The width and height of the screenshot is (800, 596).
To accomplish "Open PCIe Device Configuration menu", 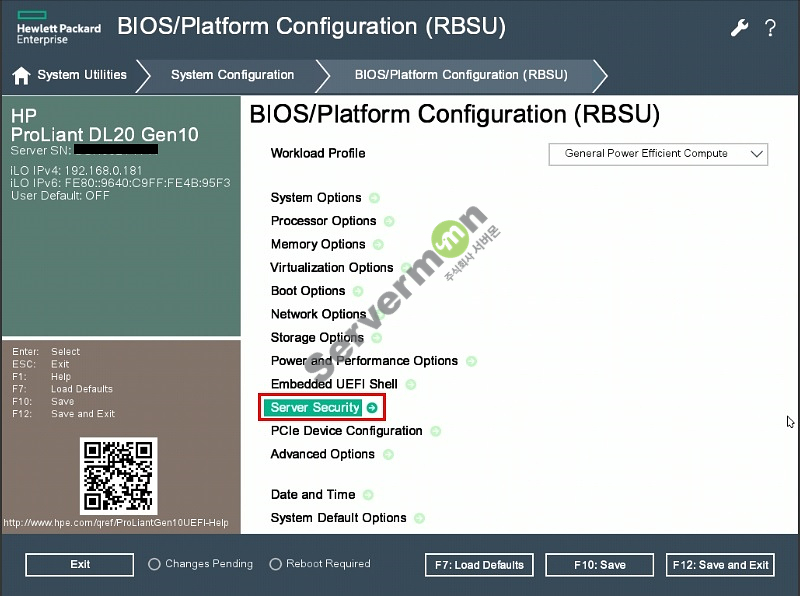I will 346,431.
